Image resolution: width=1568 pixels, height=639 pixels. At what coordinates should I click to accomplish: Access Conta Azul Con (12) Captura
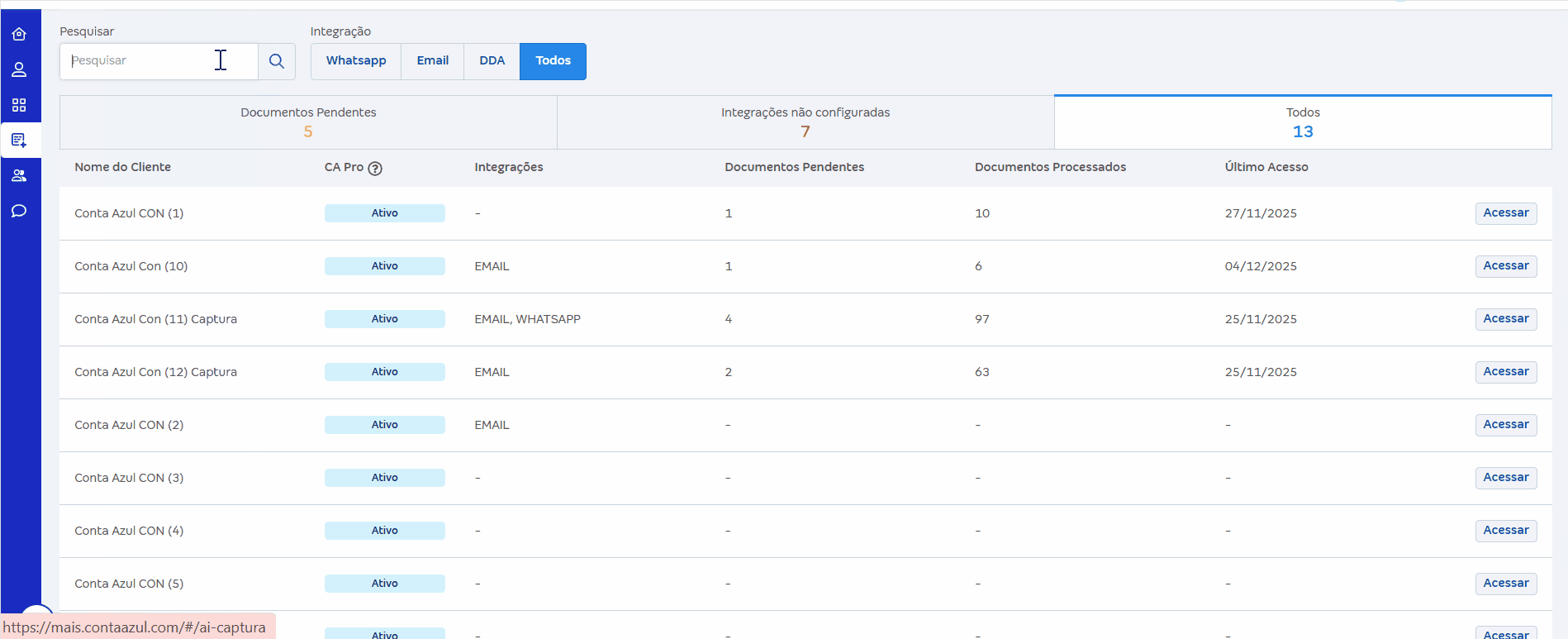pos(1506,372)
